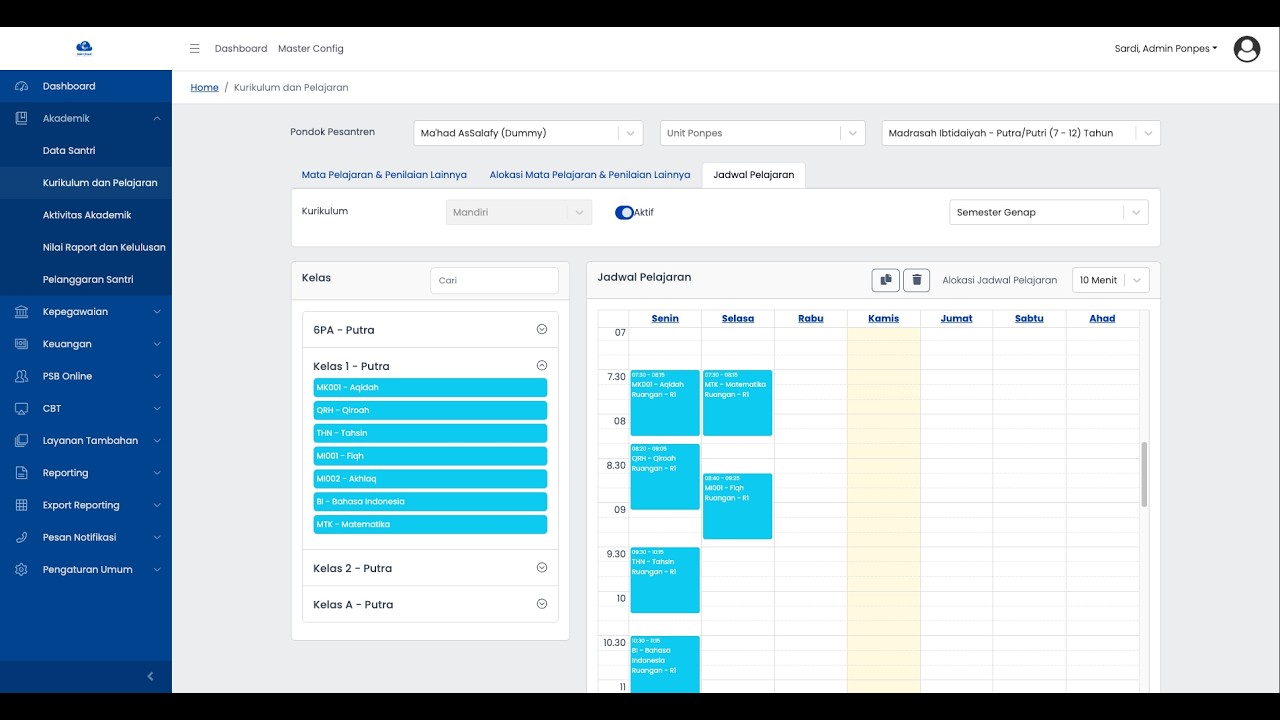Open Data Santri in sidebar
The image size is (1280, 720).
pos(69,151)
